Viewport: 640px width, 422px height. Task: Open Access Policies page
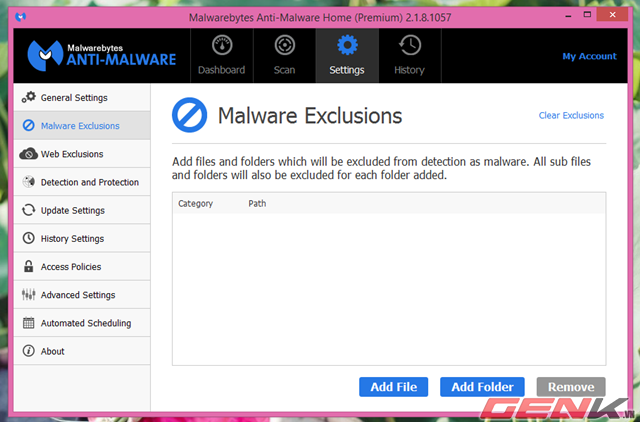click(x=82, y=267)
